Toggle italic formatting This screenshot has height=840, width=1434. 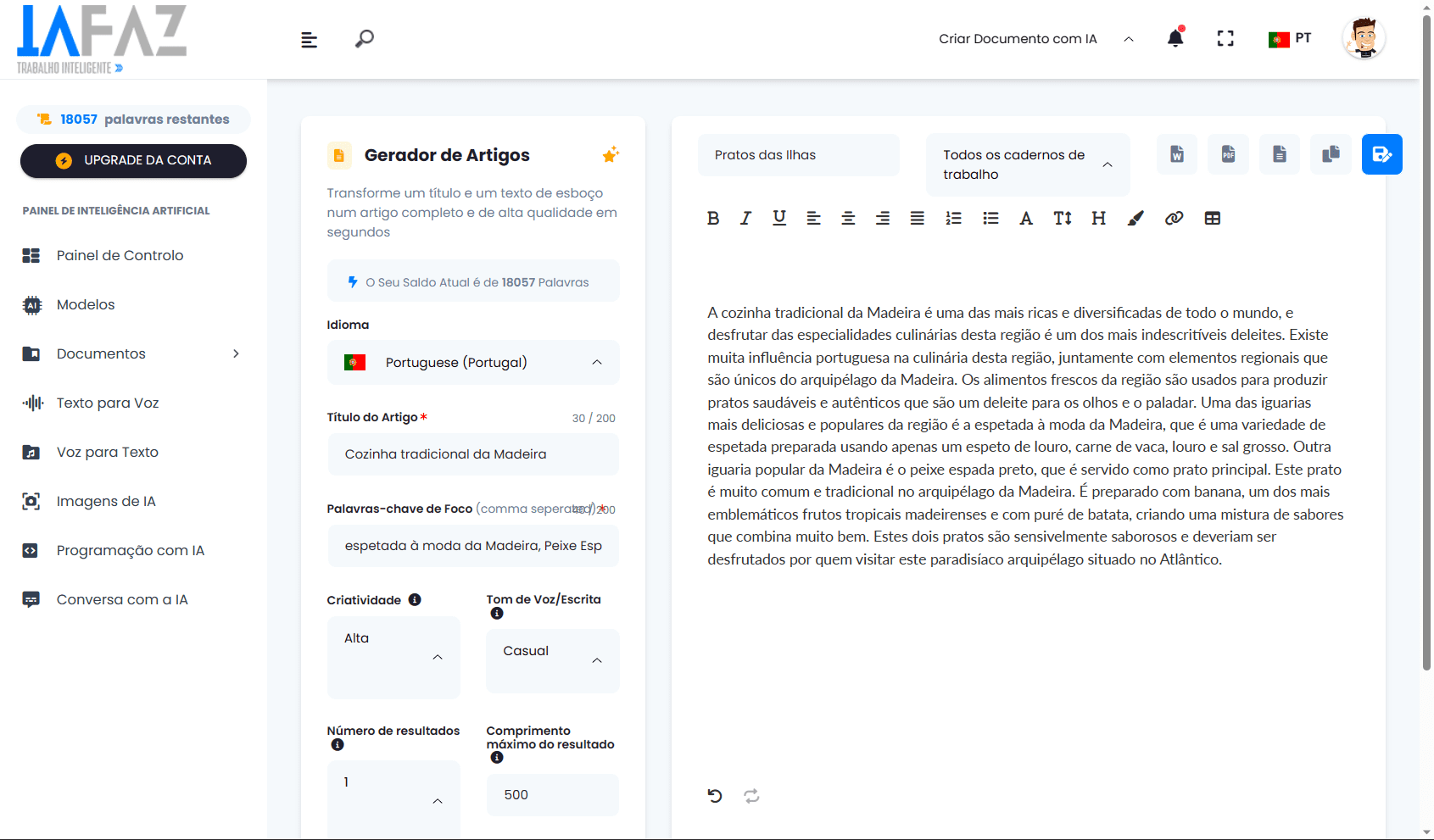745,219
